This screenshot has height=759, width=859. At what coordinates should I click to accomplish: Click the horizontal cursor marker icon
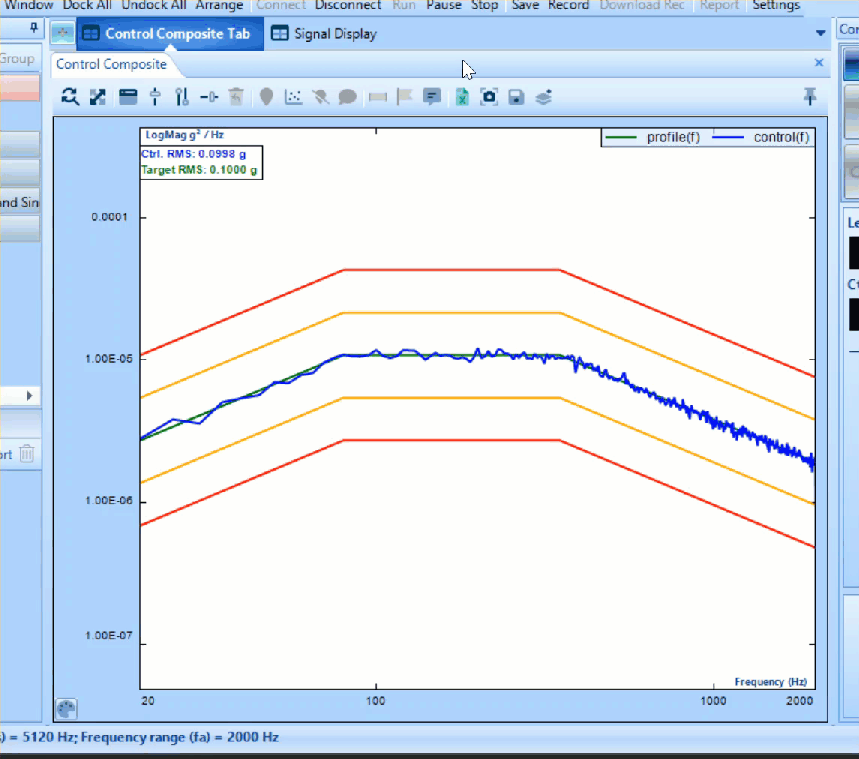209,97
